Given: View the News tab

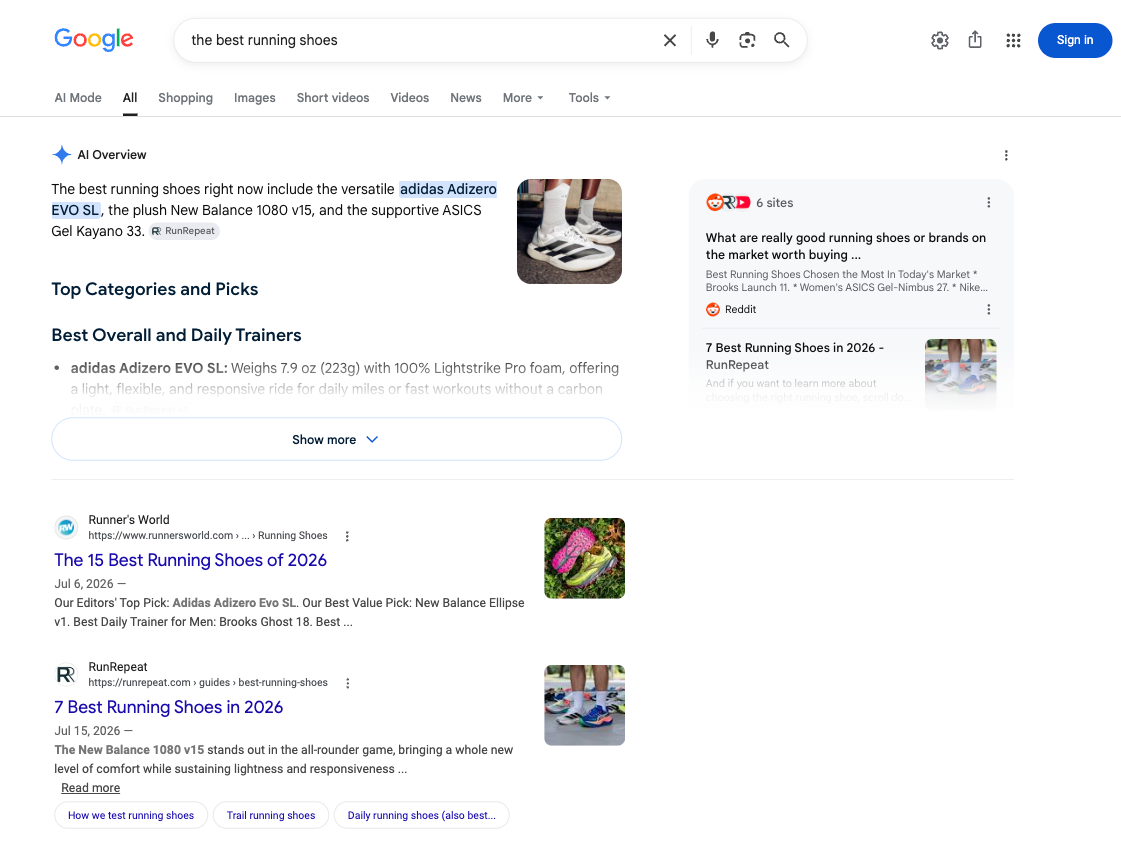Looking at the screenshot, I should coord(465,98).
